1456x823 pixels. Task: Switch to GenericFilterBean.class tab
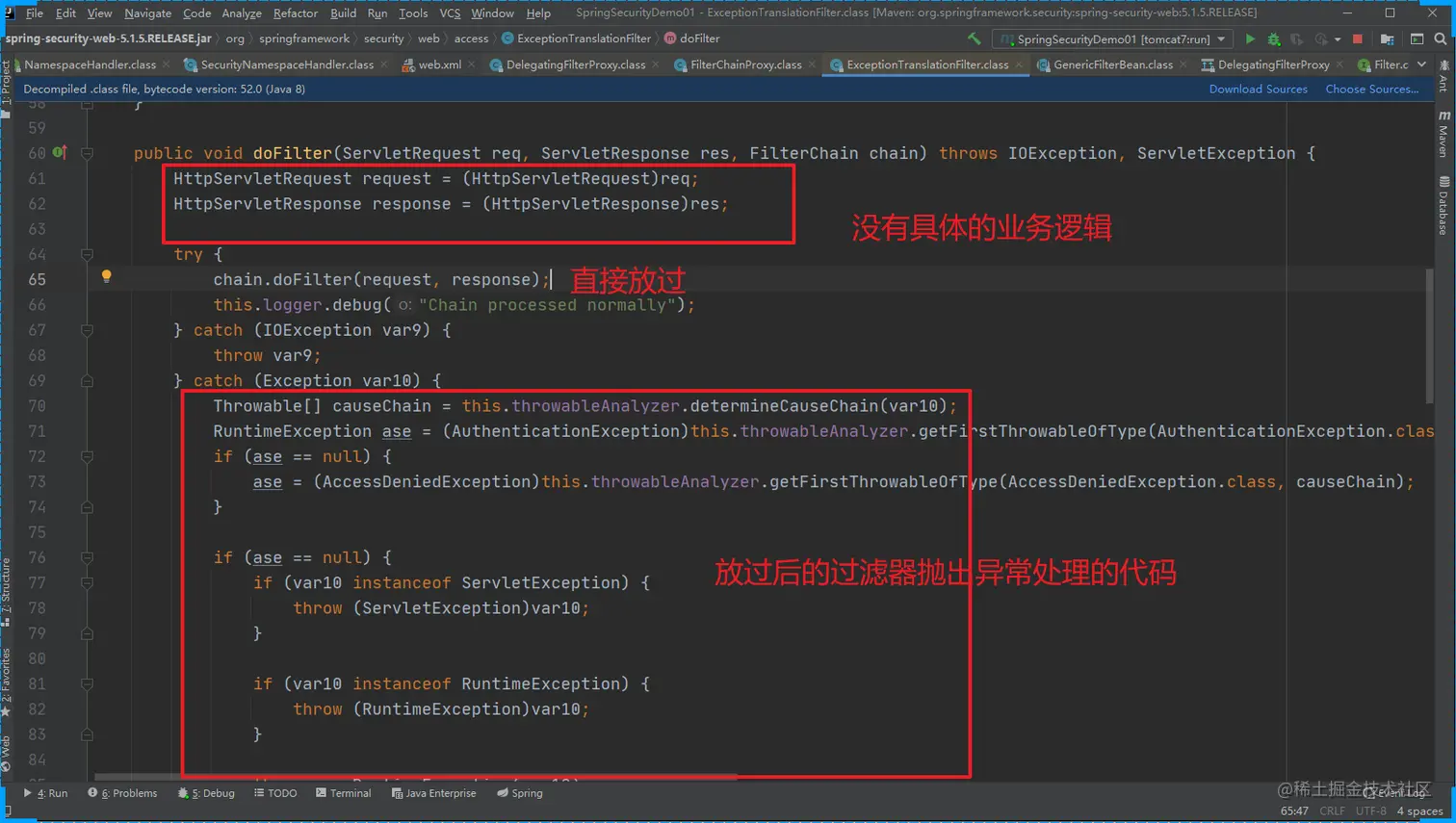click(1113, 64)
